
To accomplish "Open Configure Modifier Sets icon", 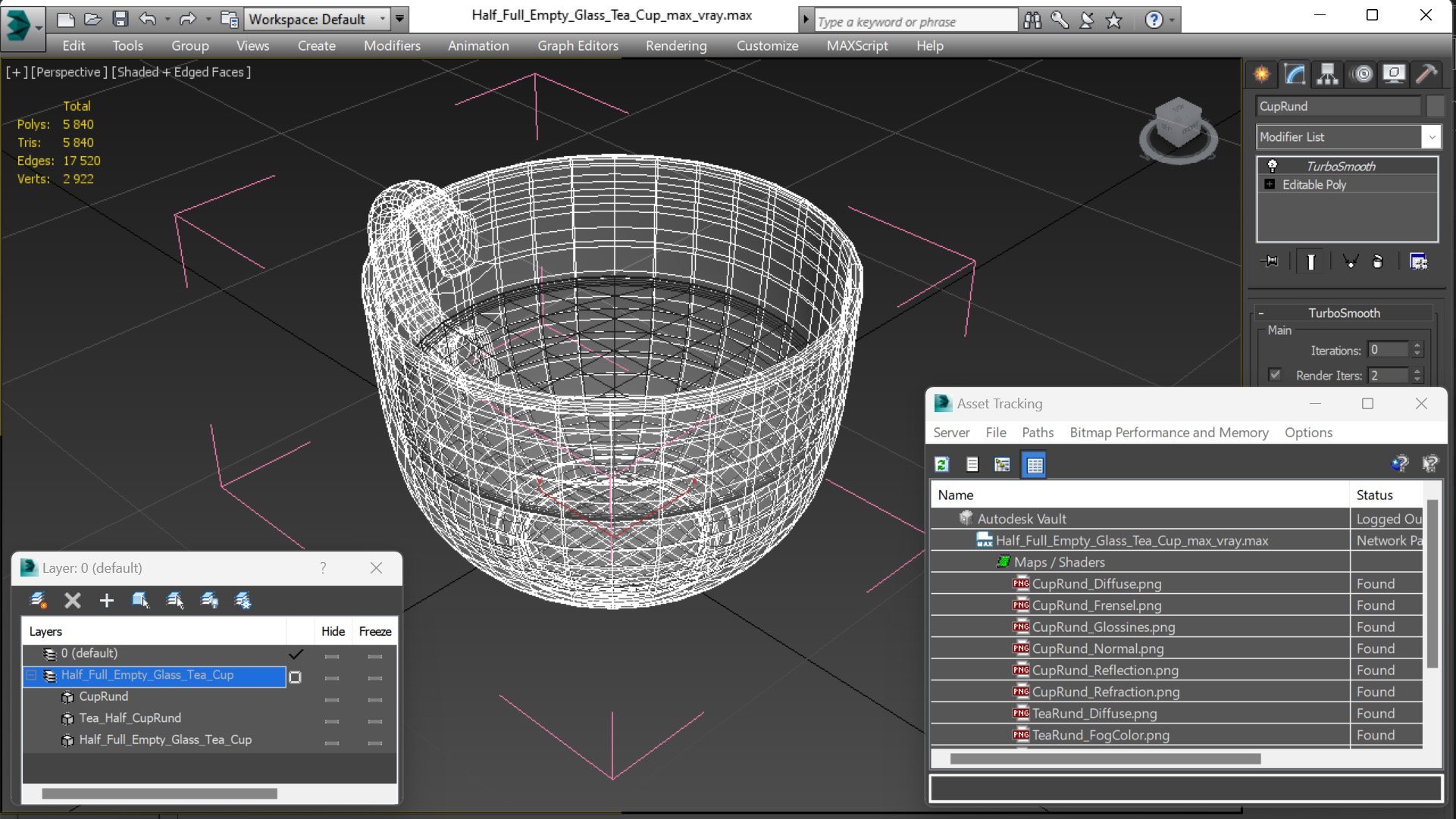I will (1418, 261).
